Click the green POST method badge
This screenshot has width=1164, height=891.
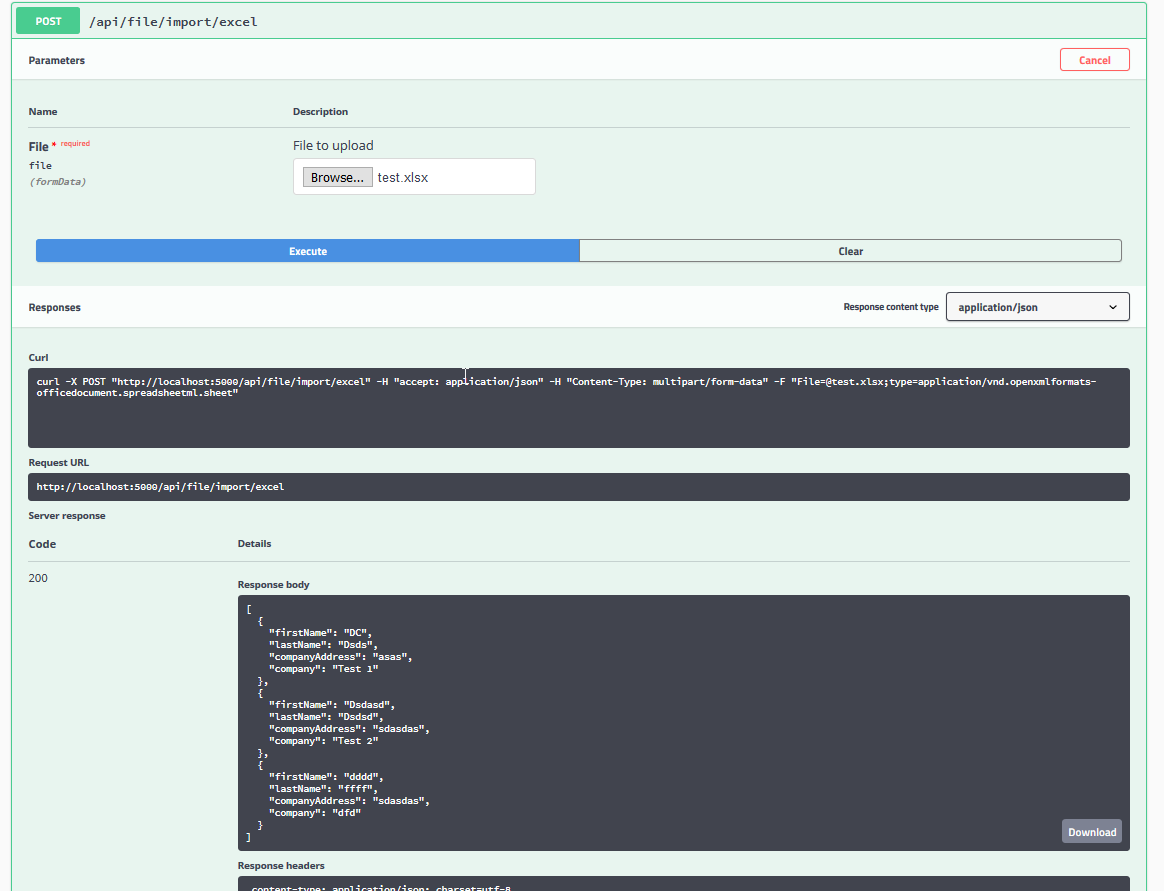48,22
